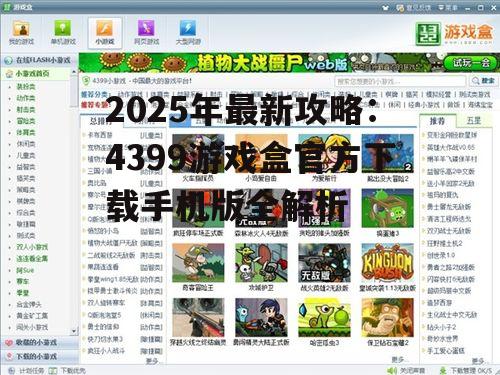Click the 游戏盒 logo
This screenshot has width=500, height=375.
pos(454,33)
